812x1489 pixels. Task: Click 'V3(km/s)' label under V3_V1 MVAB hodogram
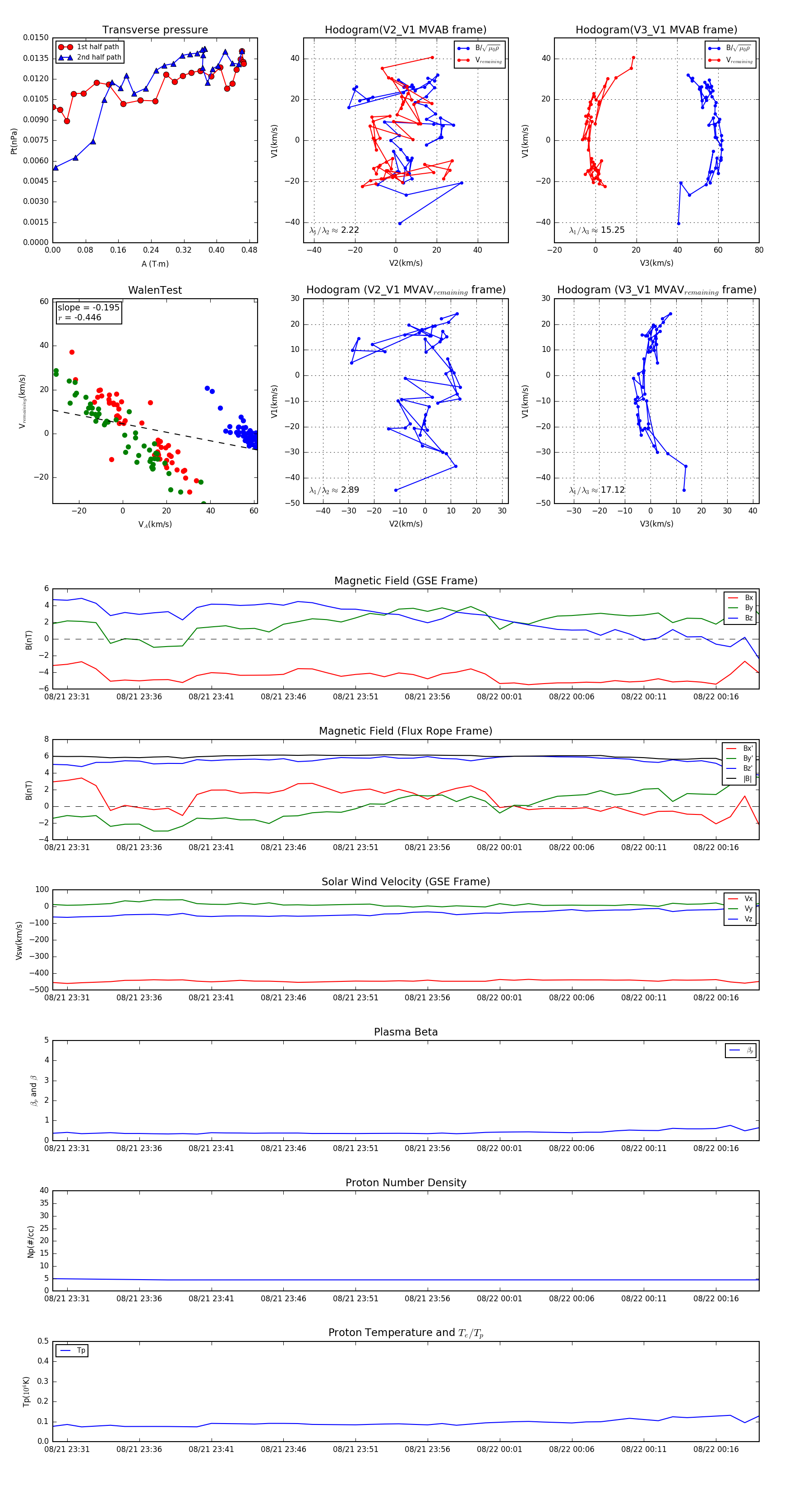(x=656, y=263)
